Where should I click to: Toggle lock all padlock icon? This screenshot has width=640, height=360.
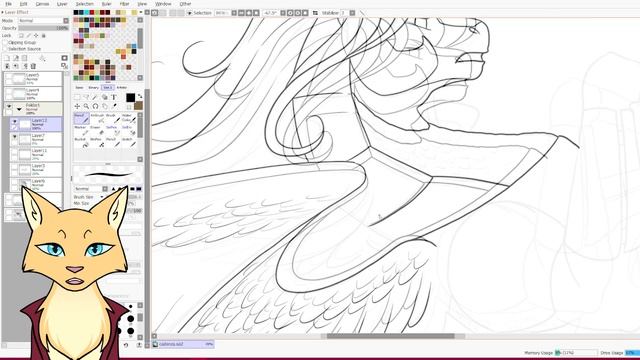44,36
